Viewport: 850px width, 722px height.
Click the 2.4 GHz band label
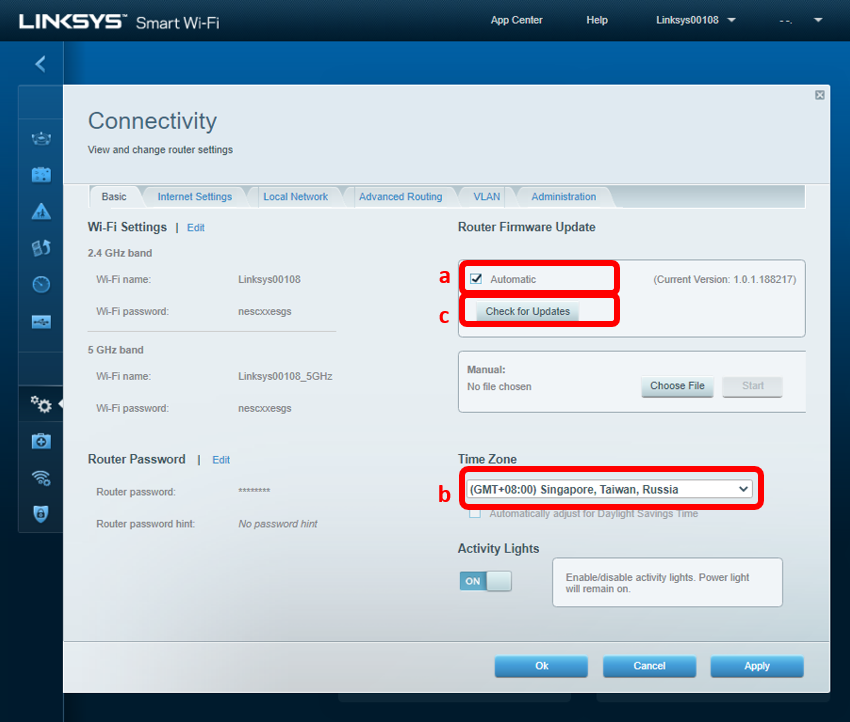120,253
